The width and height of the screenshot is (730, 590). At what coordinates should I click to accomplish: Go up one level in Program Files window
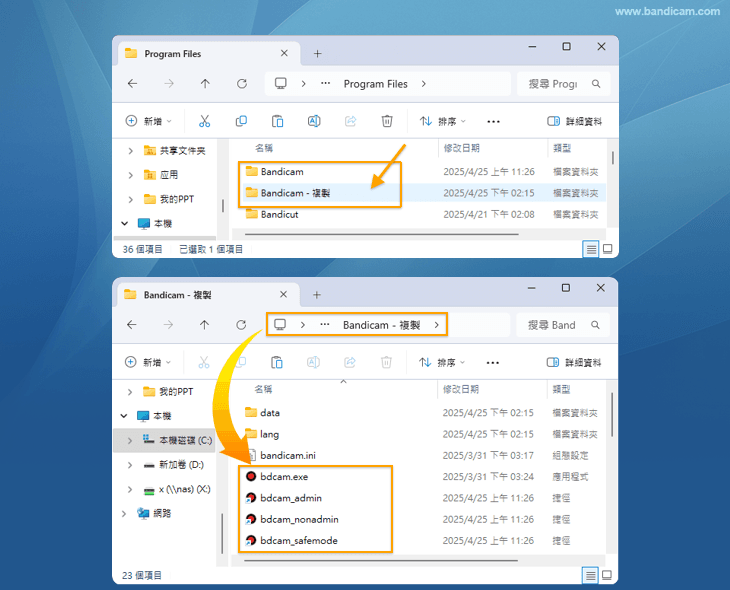(205, 84)
